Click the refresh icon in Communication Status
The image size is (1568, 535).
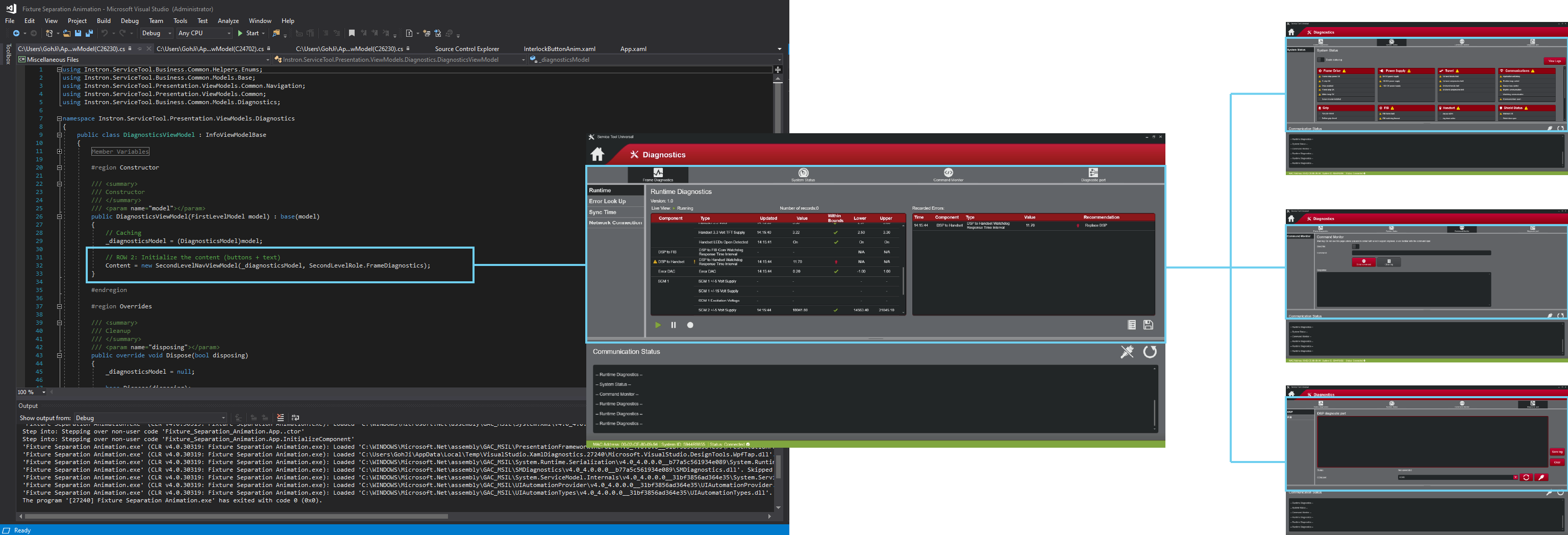point(1149,352)
